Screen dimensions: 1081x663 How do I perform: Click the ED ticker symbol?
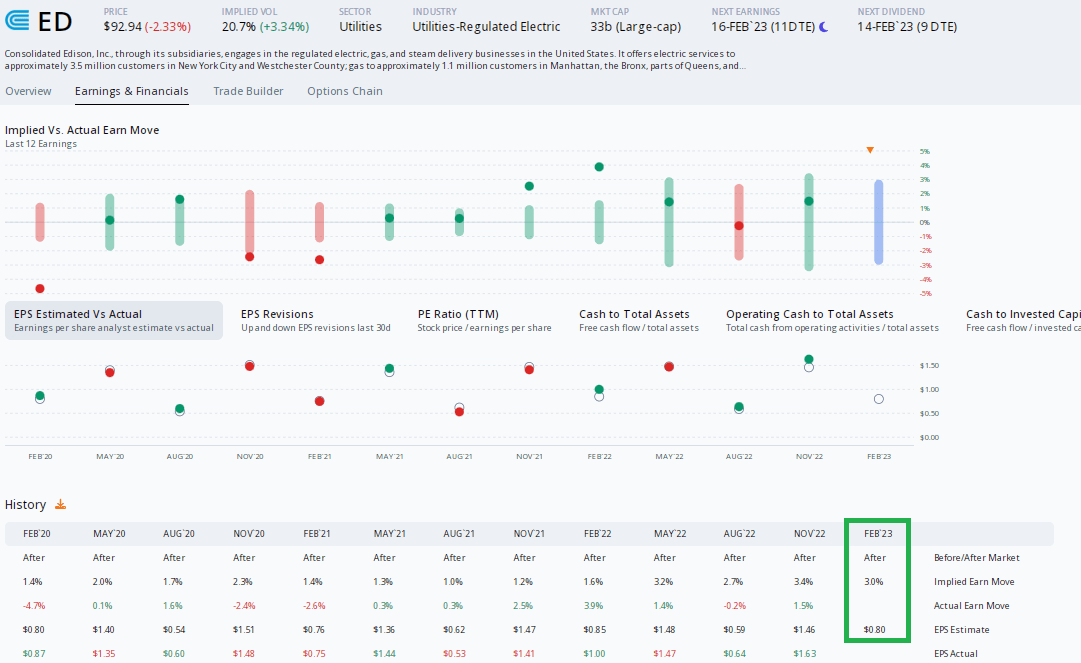(55, 22)
